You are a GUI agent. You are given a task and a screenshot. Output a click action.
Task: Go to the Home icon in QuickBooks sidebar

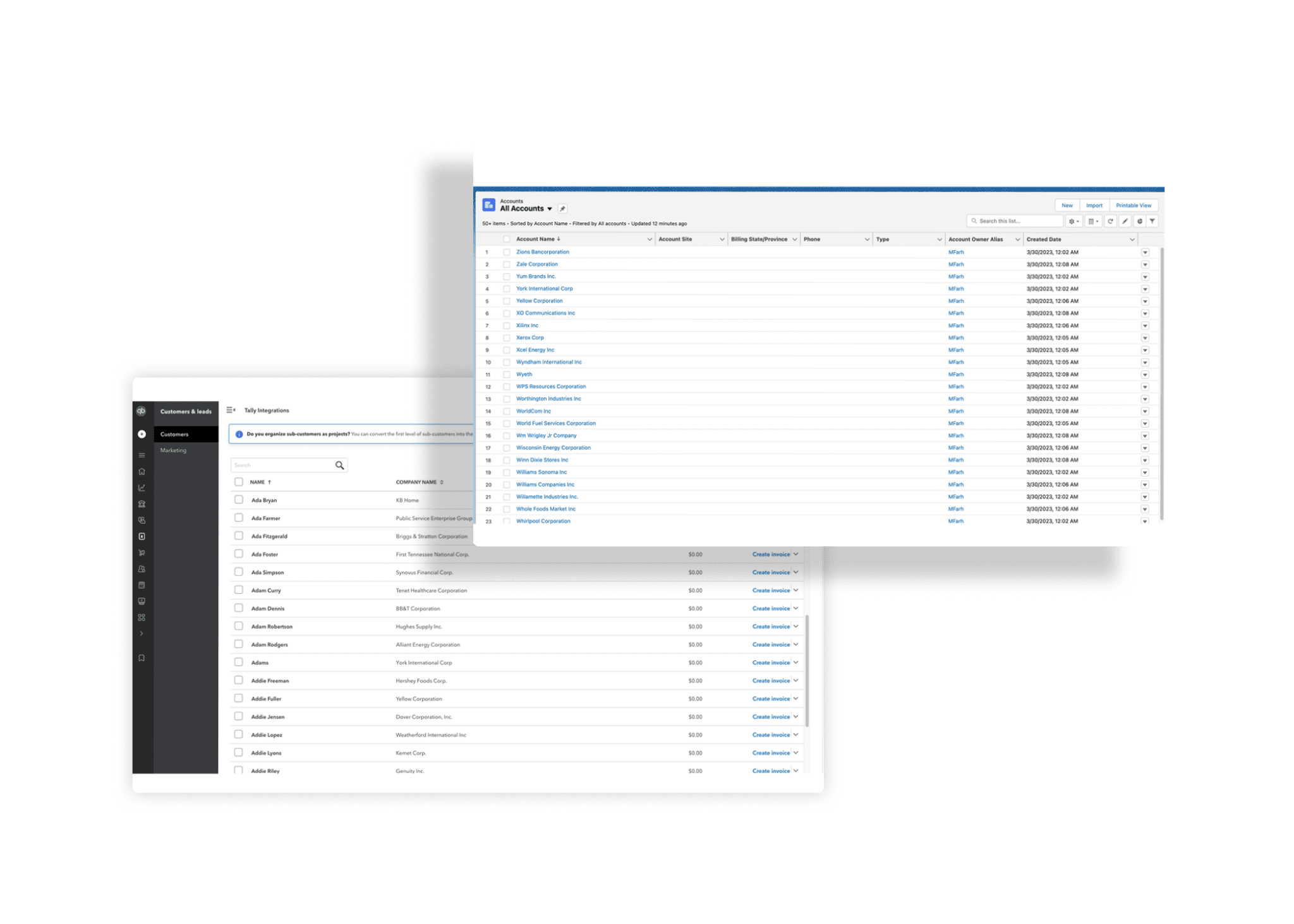click(x=142, y=471)
